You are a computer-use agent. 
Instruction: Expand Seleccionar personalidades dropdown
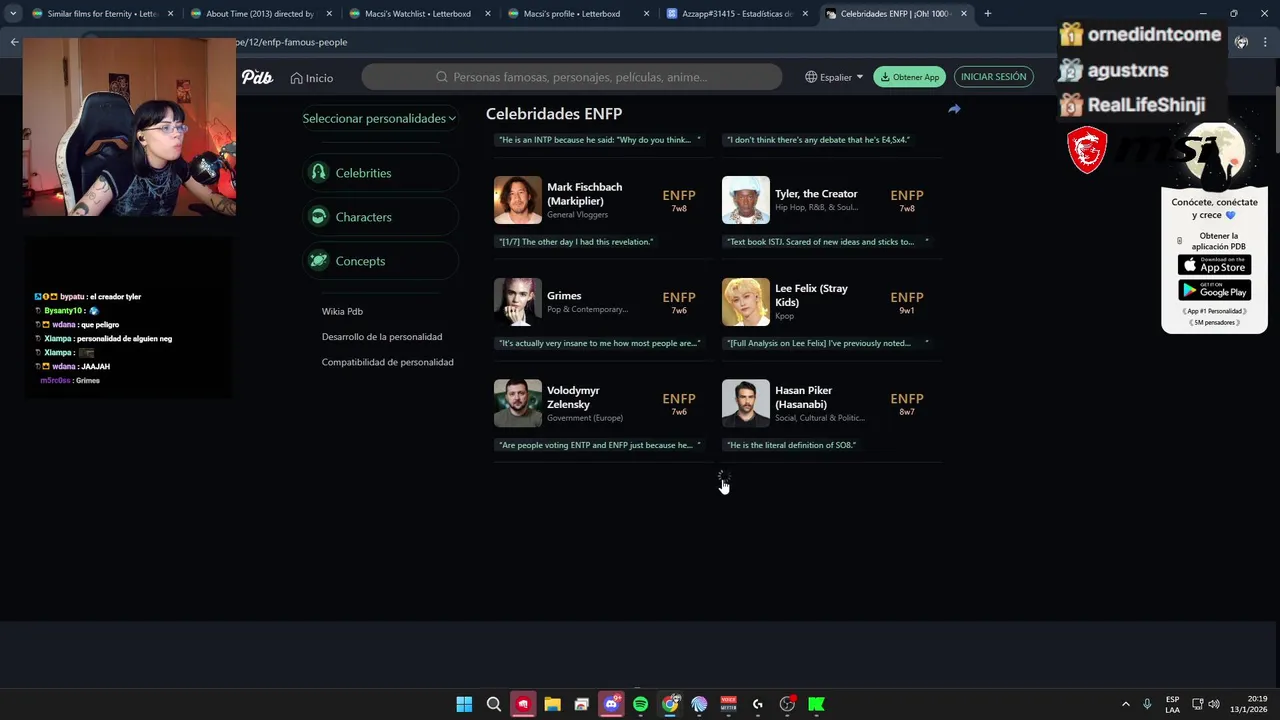click(x=379, y=118)
